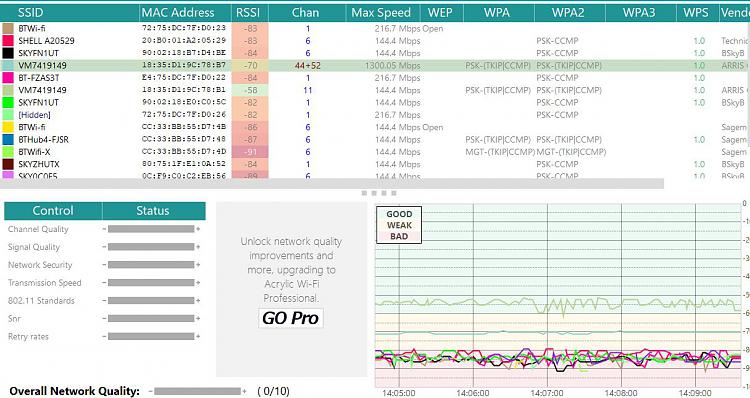Click the blue swatch beside BTHub4-FJSR
The width and height of the screenshot is (750, 398).
point(8,140)
